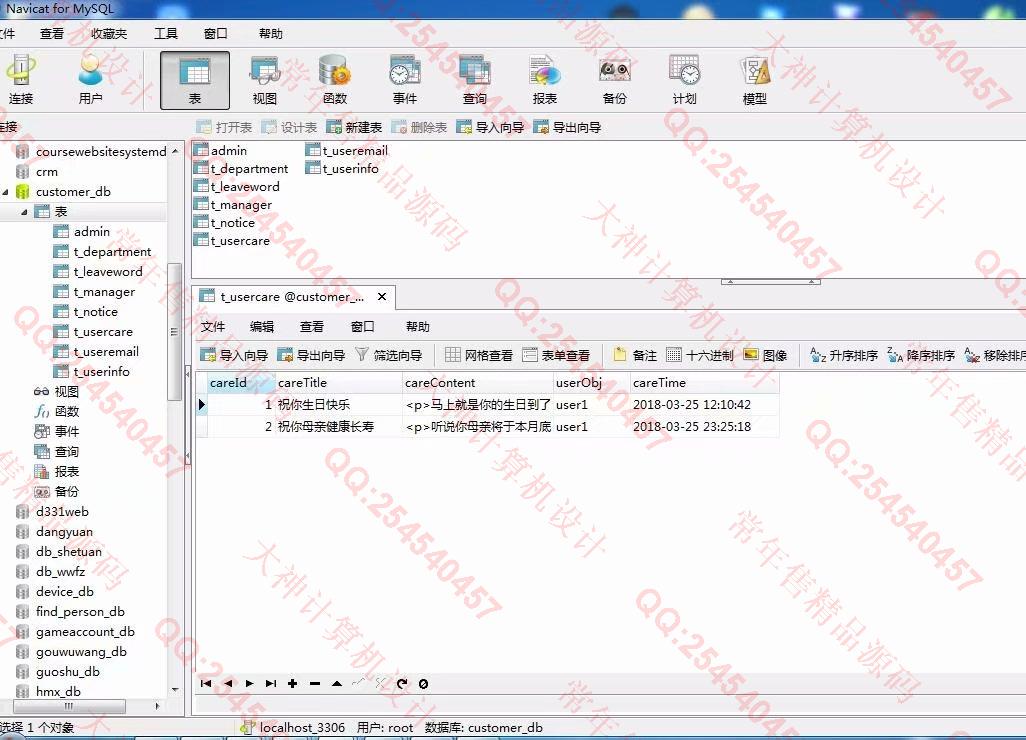Click the tree scrollbar down arrow
This screenshot has width=1026, height=740.
[175, 690]
